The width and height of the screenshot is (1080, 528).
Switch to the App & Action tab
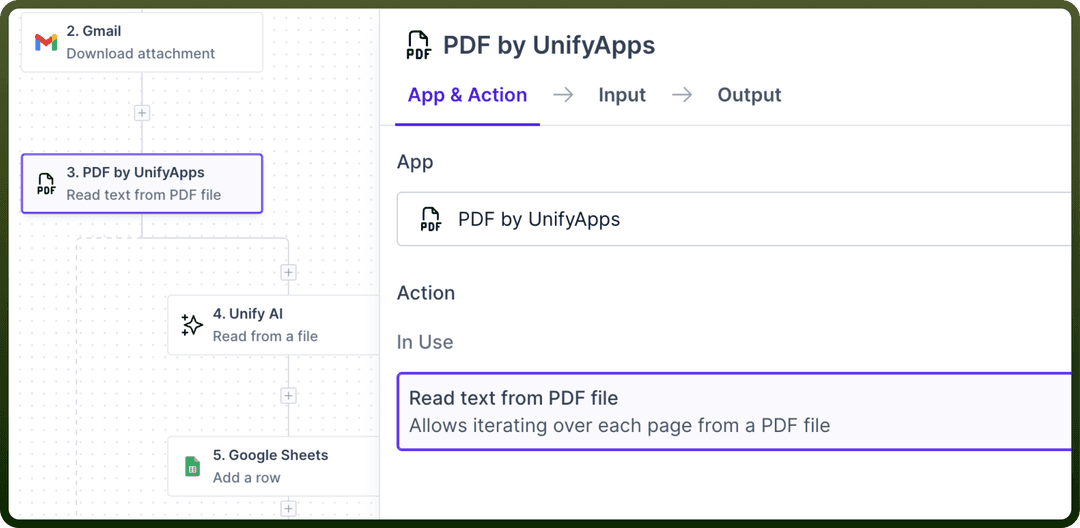click(467, 95)
